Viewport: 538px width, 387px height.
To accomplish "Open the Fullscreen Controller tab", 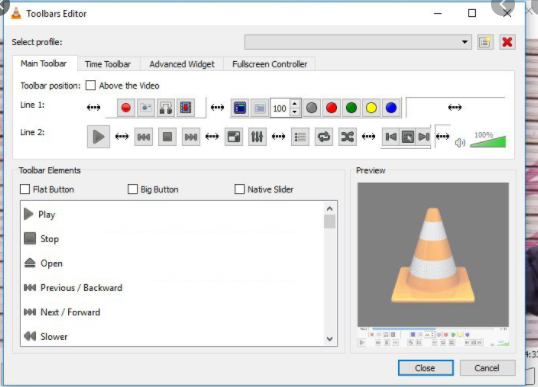I will pyautogui.click(x=270, y=64).
